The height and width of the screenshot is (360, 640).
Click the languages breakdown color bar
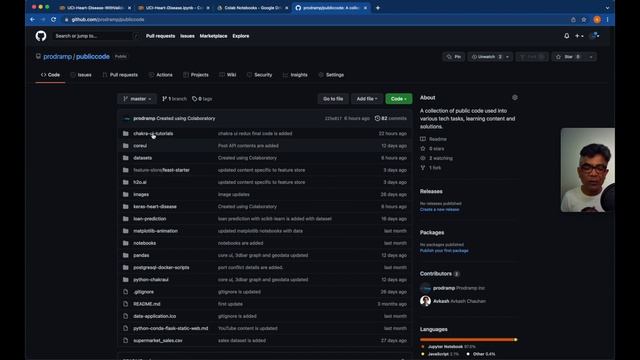pos(469,340)
